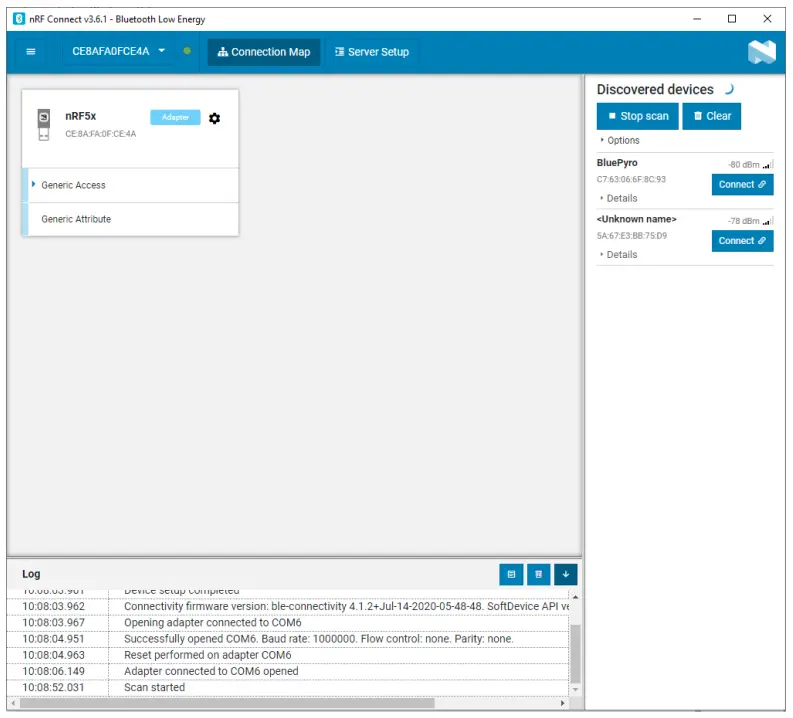The height and width of the screenshot is (718, 793).
Task: Select the 'Scan started' log entry
Action: 288,688
